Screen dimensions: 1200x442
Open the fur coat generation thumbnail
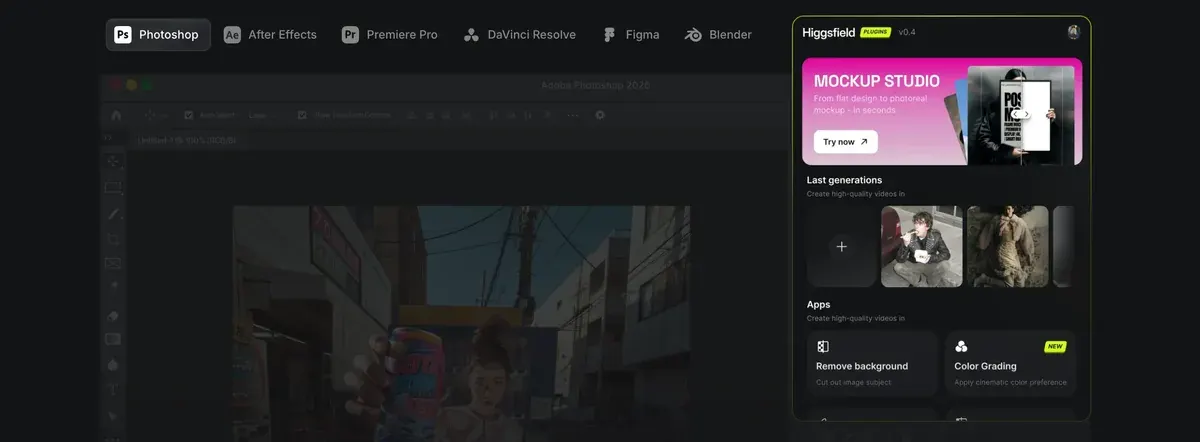[1008, 246]
